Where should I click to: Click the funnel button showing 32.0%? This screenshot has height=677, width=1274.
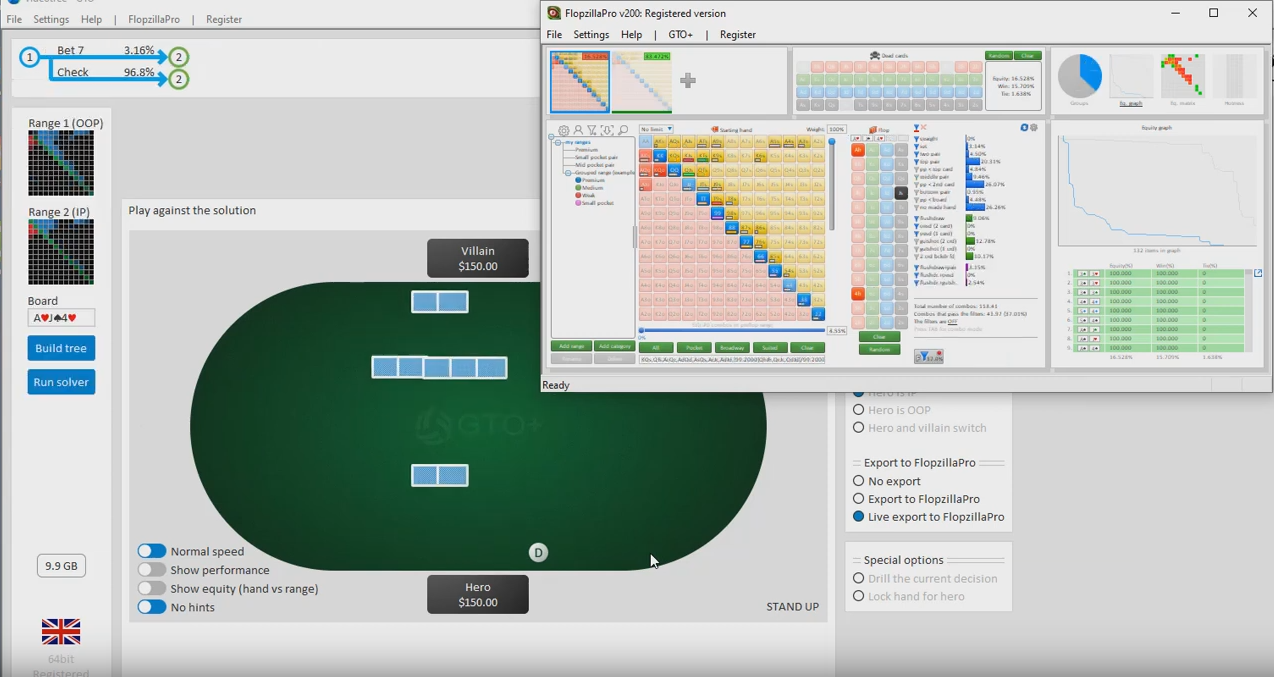tap(929, 357)
